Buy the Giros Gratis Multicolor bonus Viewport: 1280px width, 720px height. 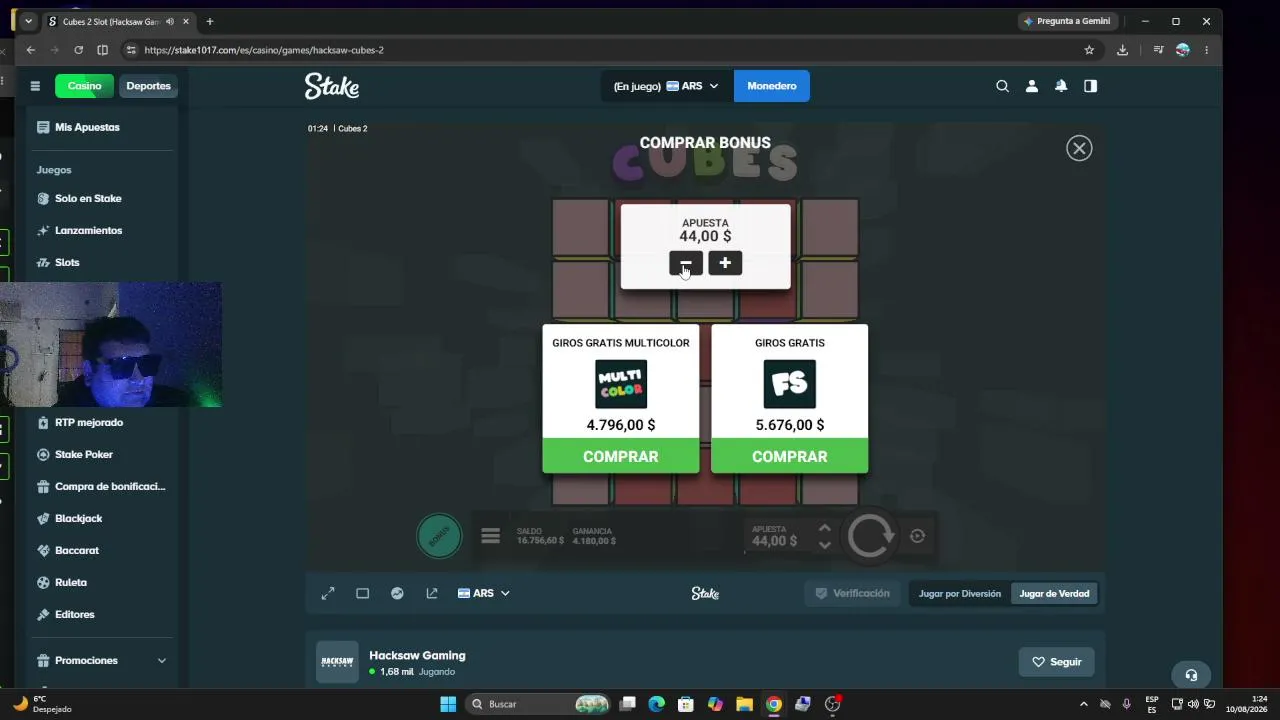[621, 456]
